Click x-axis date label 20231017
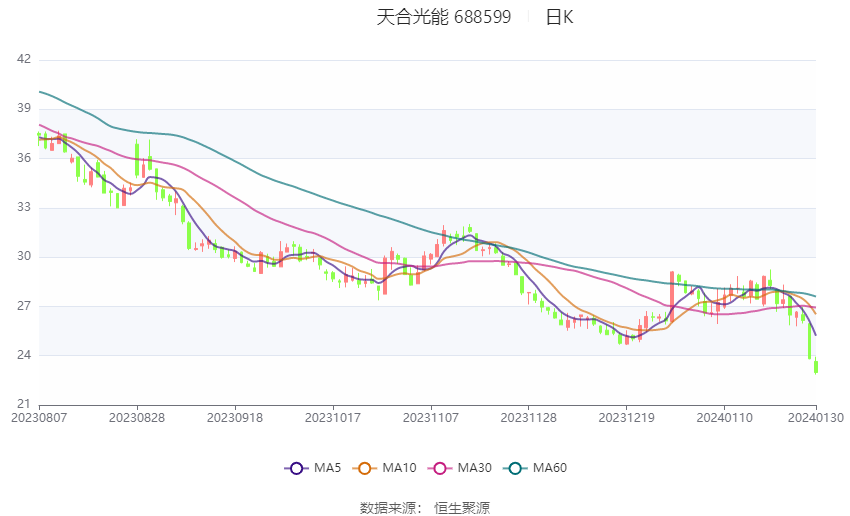The height and width of the screenshot is (516, 850). [x=333, y=418]
